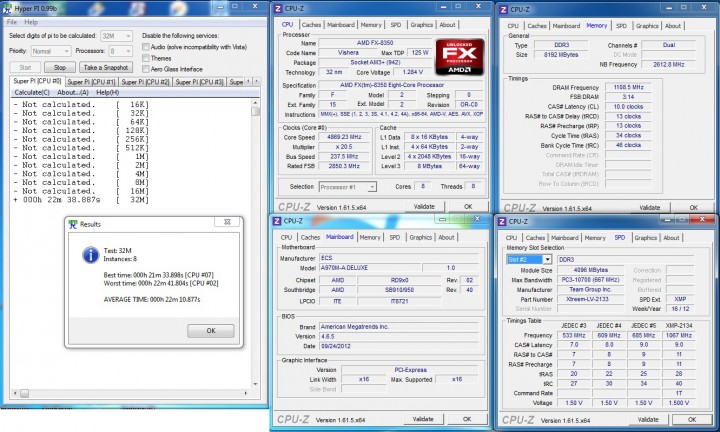Click the DRAM Frequency 1108.5 MHz value
The image size is (720, 432).
628,87
